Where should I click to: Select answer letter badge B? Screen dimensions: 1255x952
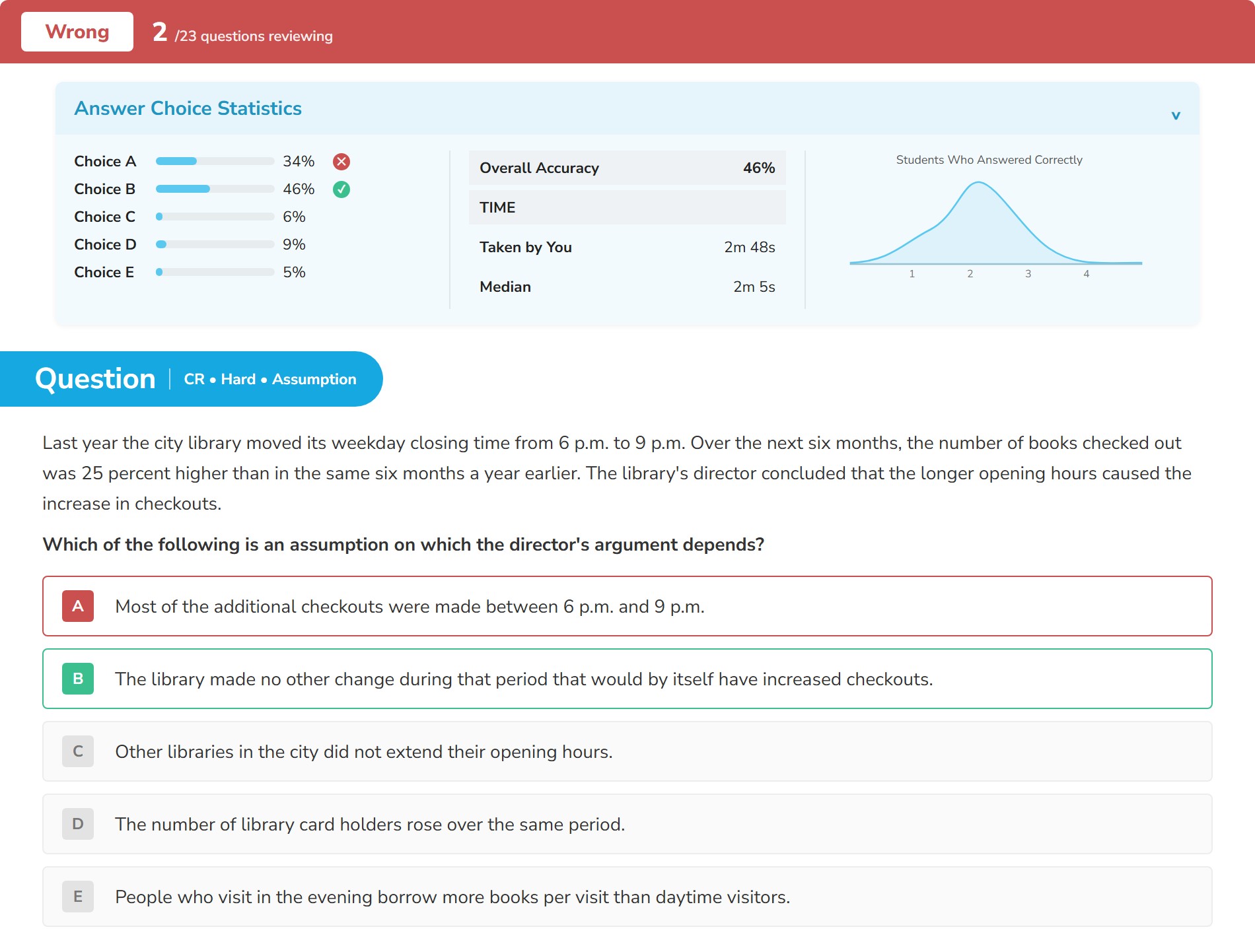pyautogui.click(x=78, y=679)
